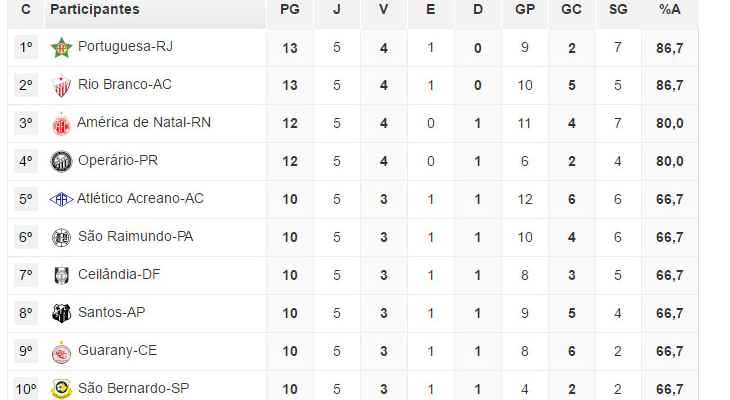Viewport: 730px width, 400px height.
Task: Click the Portuguesa-RJ team crest icon
Action: click(x=62, y=47)
